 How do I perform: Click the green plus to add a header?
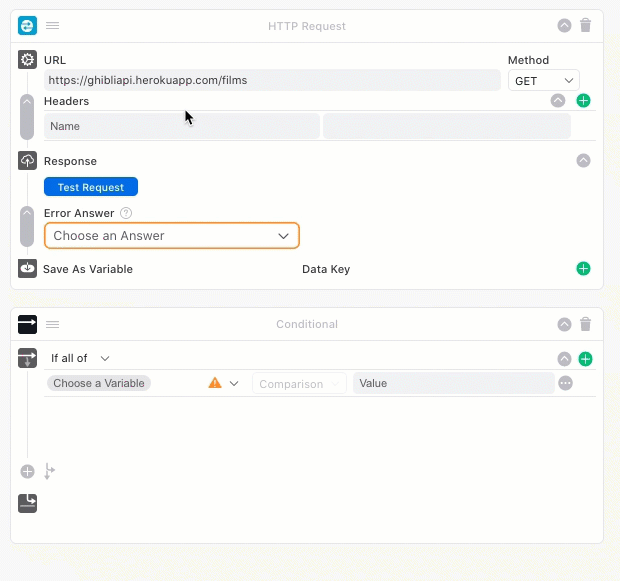point(584,101)
